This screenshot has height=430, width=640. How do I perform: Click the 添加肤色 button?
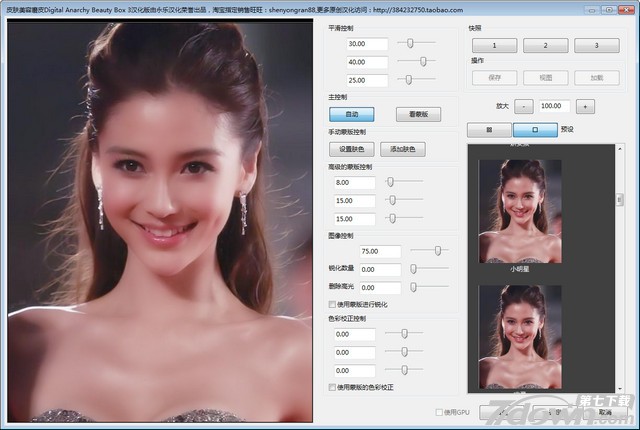pyautogui.click(x=403, y=149)
